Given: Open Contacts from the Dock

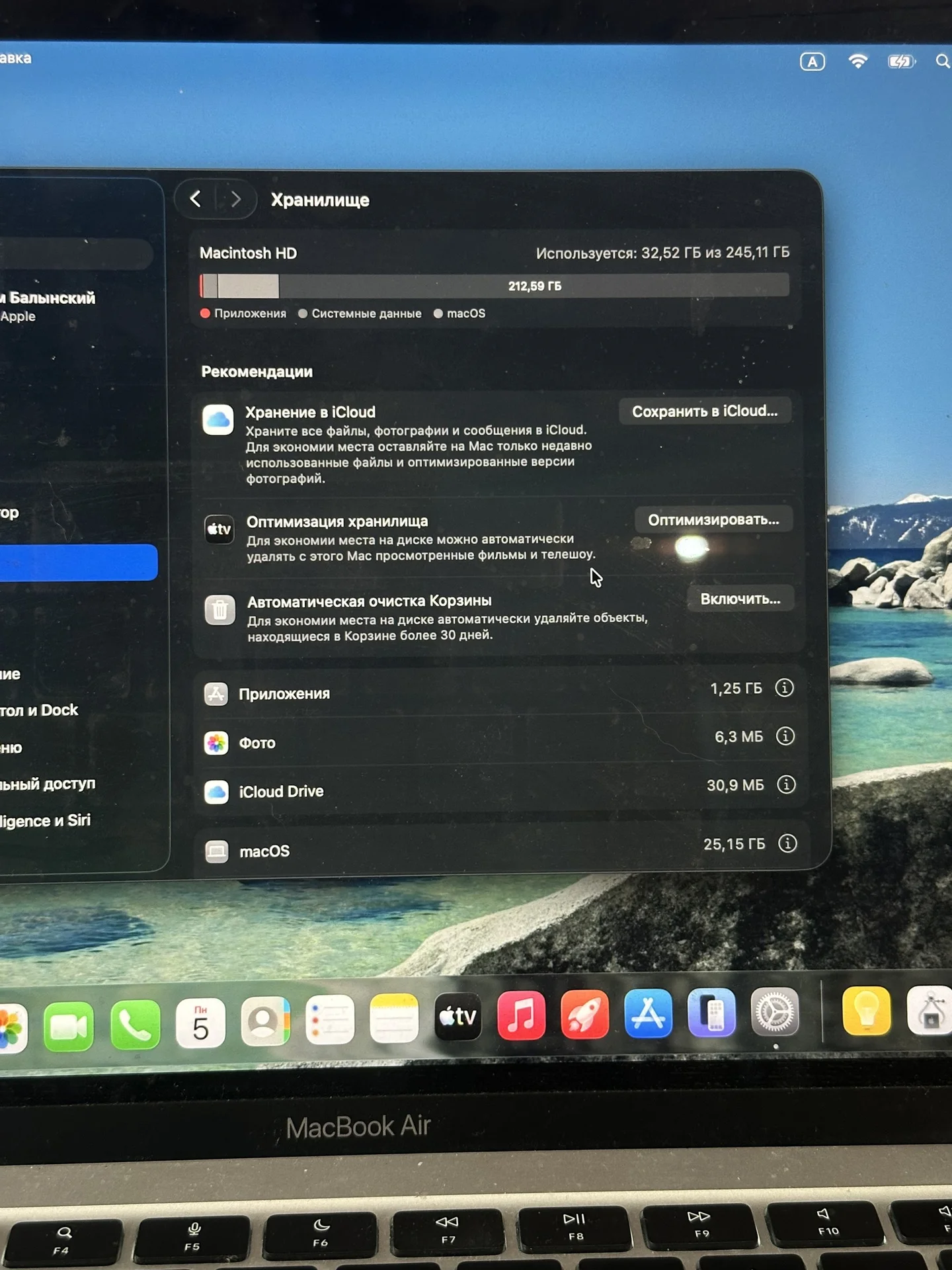Looking at the screenshot, I should point(265,1021).
